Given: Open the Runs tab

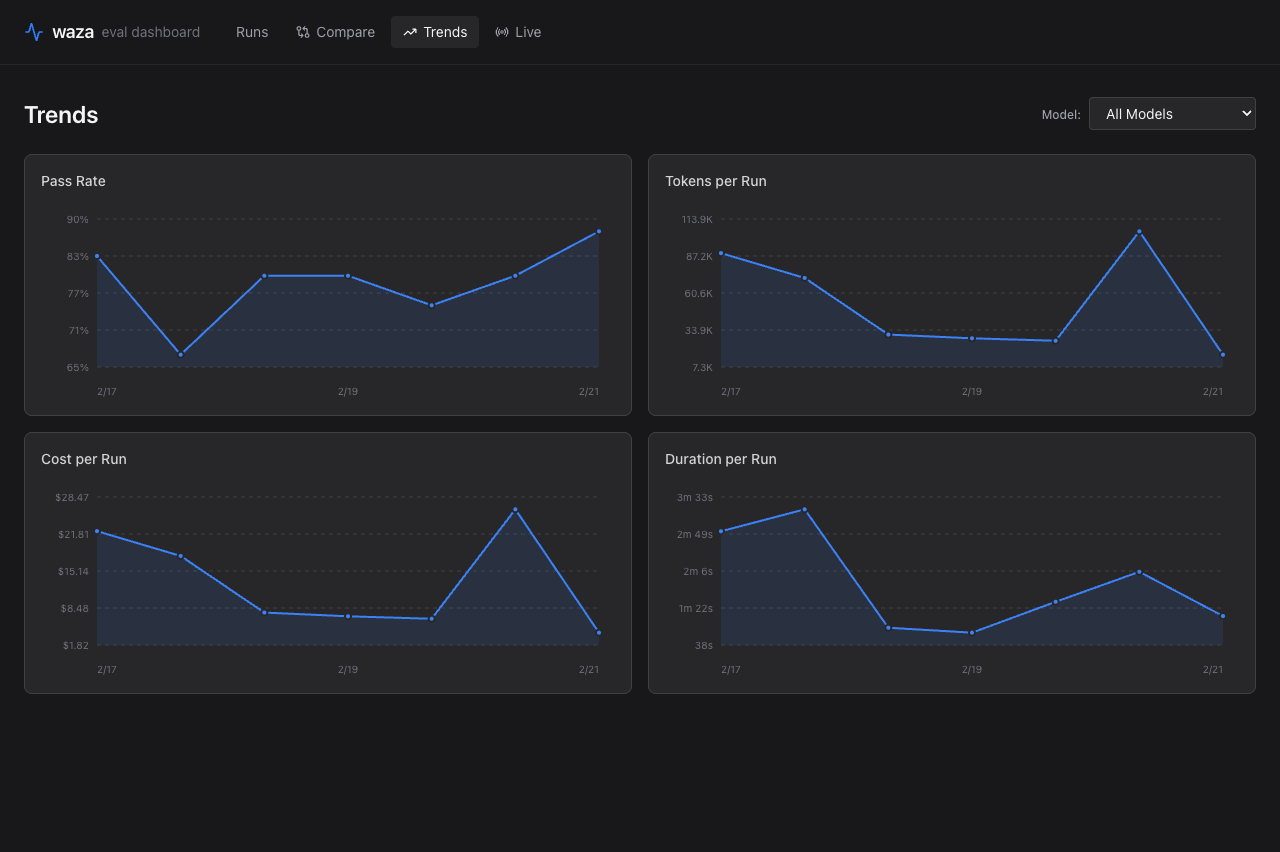Looking at the screenshot, I should 252,32.
